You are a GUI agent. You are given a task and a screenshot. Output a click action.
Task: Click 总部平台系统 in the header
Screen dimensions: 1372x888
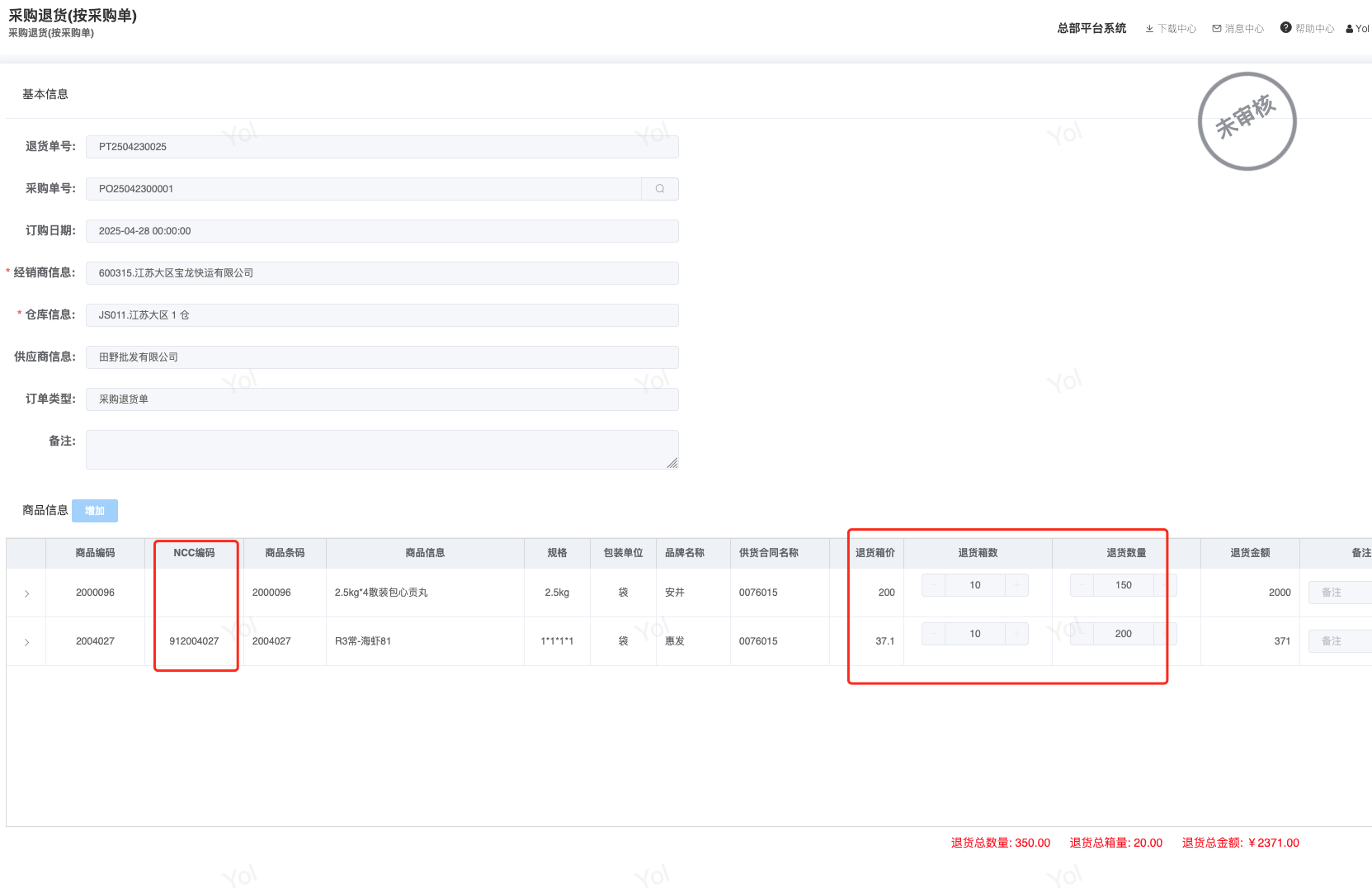pos(1091,28)
